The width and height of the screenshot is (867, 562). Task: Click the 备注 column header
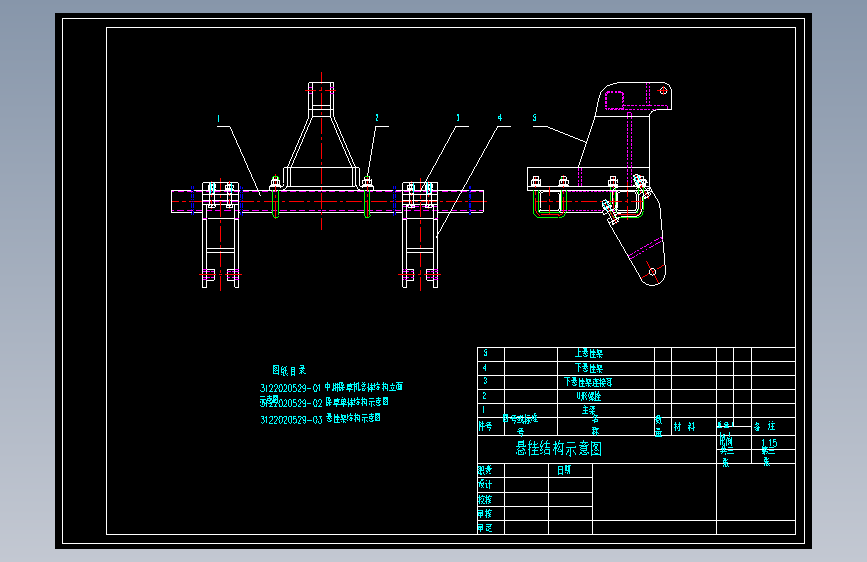765,426
